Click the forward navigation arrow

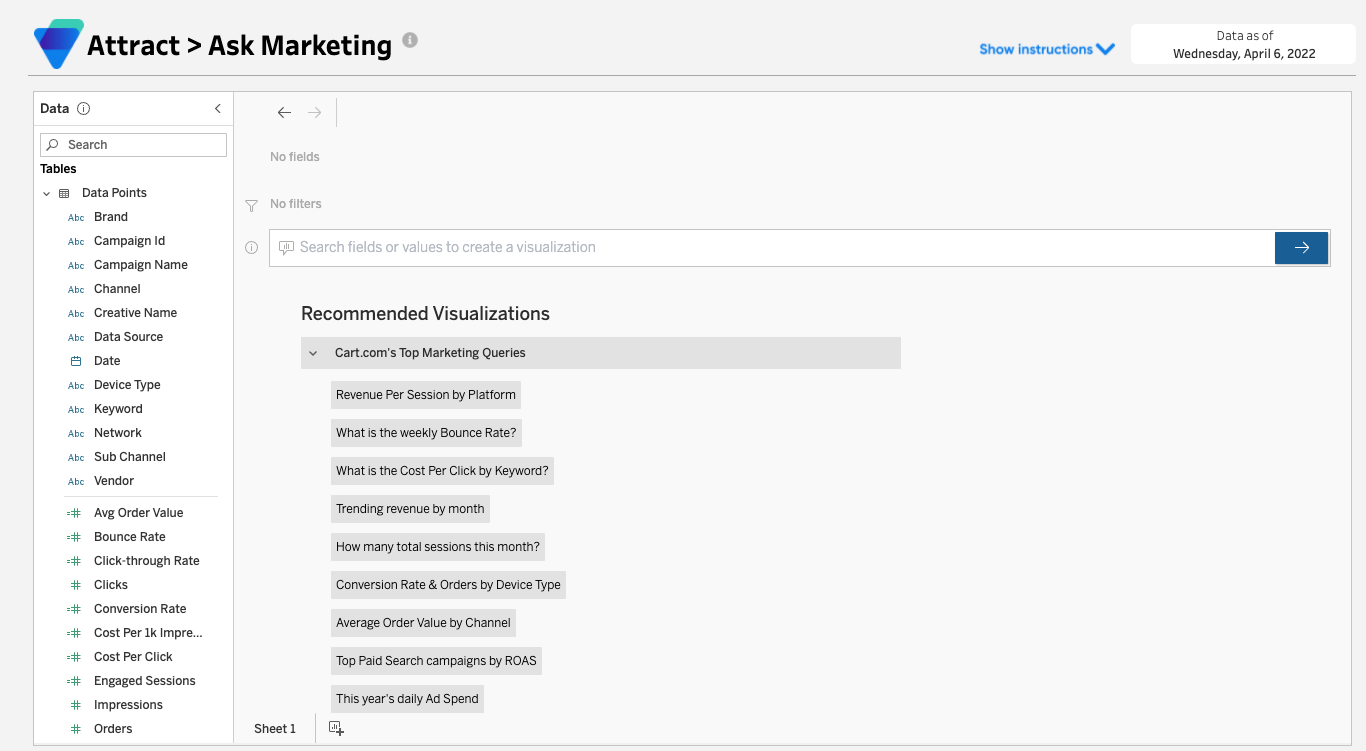click(x=314, y=112)
